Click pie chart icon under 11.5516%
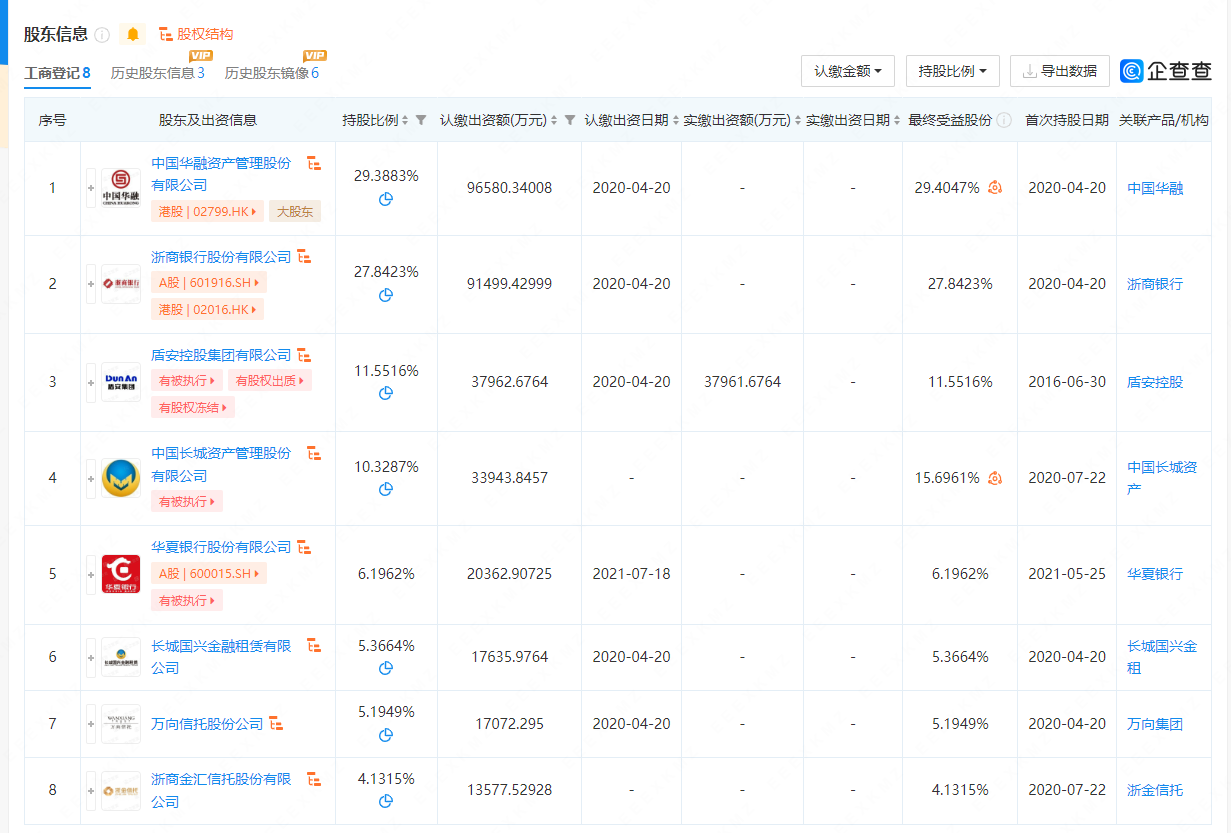 [x=386, y=393]
